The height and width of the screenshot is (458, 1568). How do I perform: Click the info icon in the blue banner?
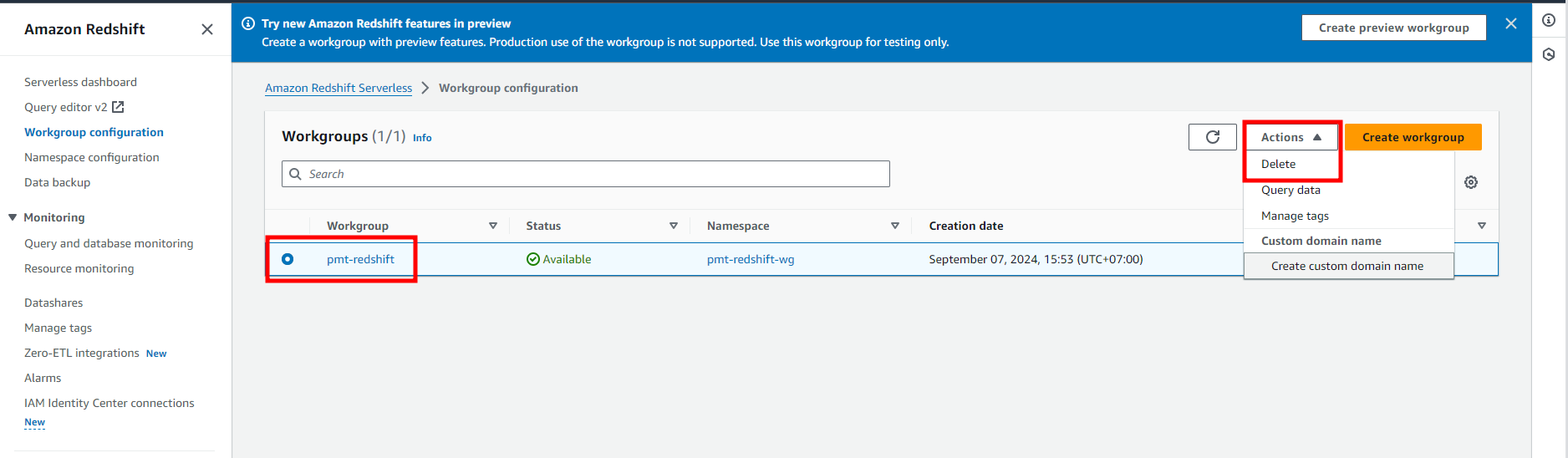248,23
